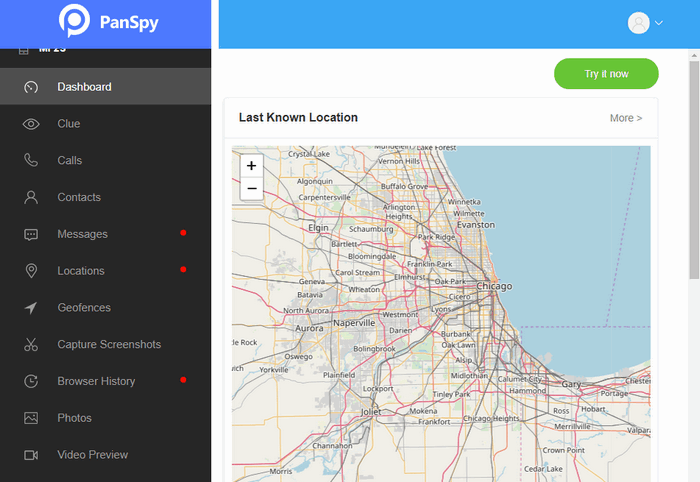Click the Calls phone icon
This screenshot has height=482, width=700.
[31, 160]
